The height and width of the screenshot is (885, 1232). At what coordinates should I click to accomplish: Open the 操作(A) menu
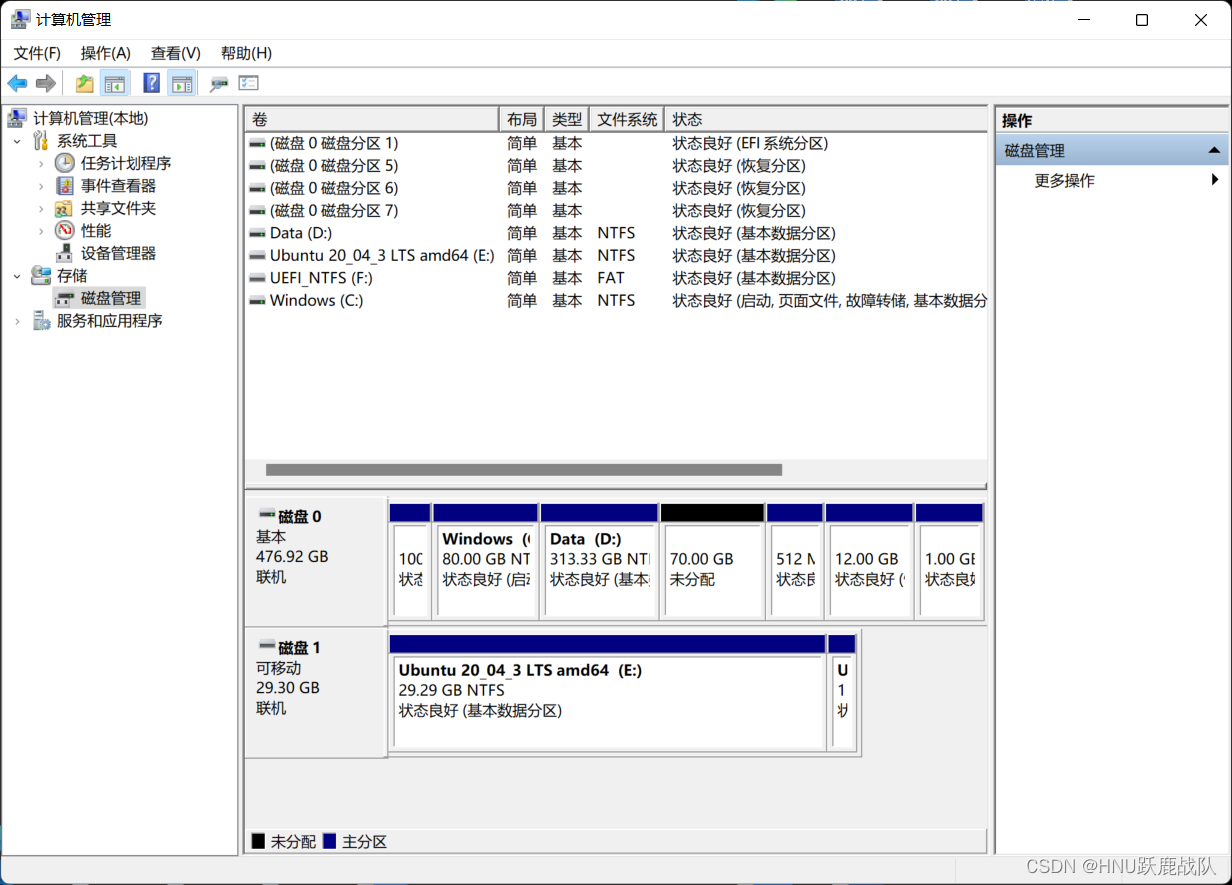(x=106, y=53)
